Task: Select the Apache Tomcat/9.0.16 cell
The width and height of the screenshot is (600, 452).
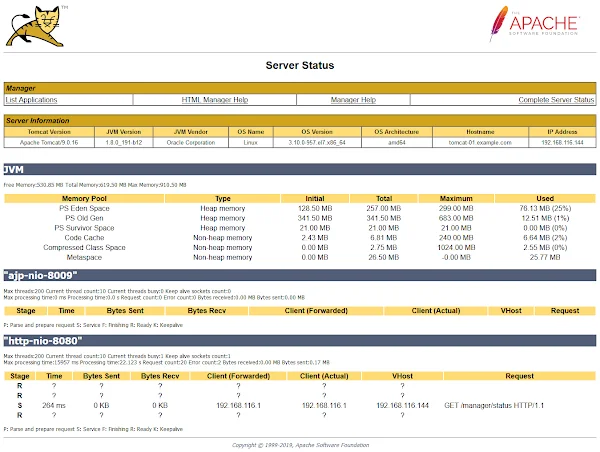Action: click(x=49, y=142)
